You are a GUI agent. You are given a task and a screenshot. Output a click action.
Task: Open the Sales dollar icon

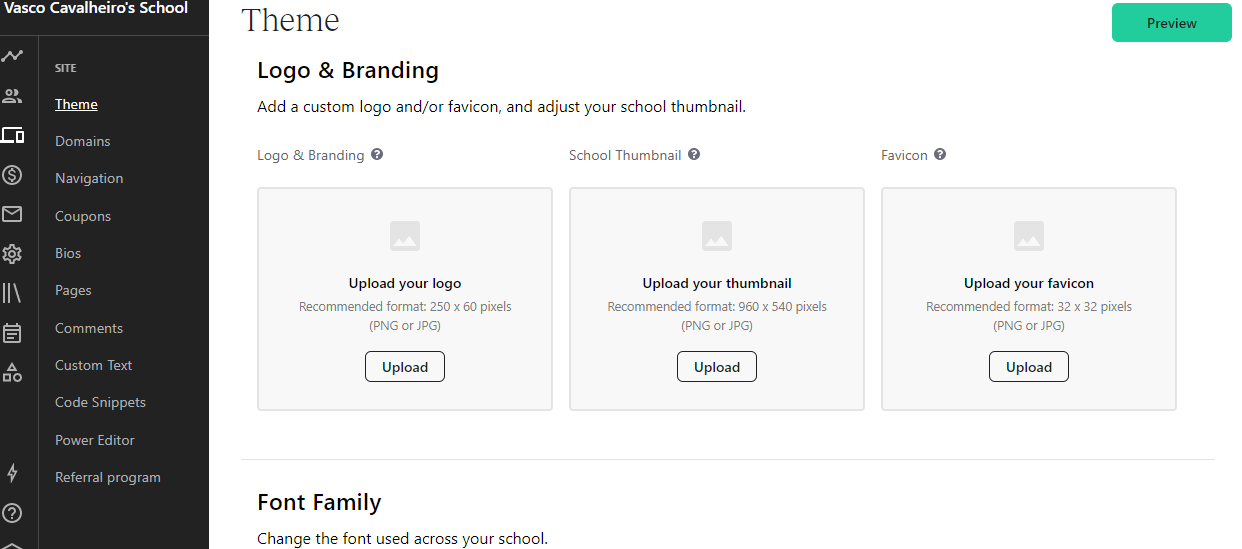12,176
